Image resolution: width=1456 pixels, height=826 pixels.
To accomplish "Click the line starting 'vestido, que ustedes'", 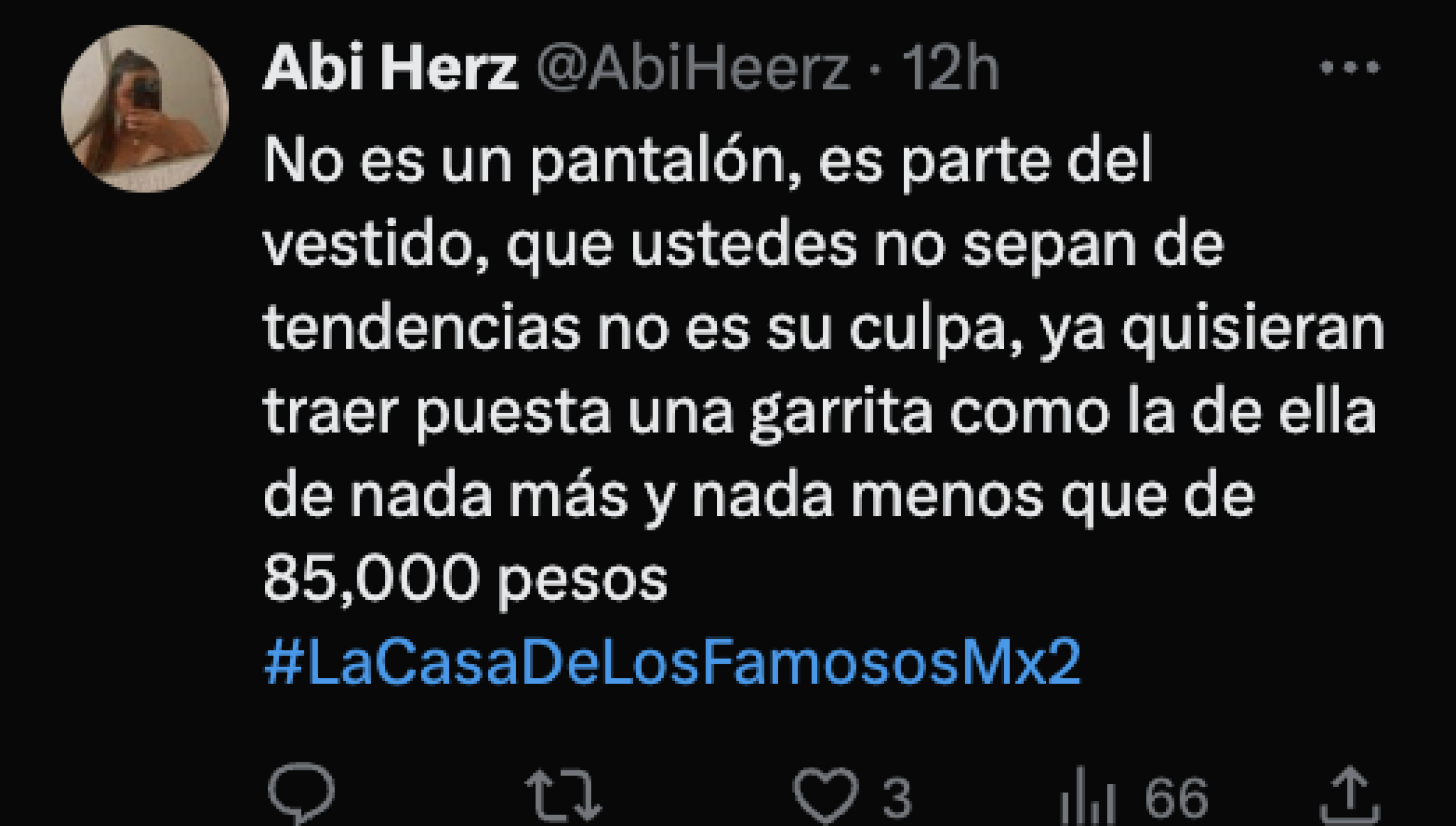I will (744, 246).
